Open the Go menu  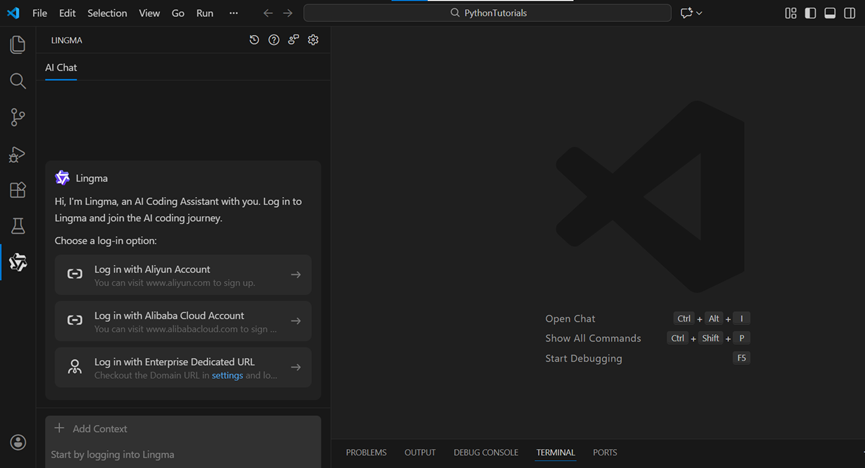[178, 13]
